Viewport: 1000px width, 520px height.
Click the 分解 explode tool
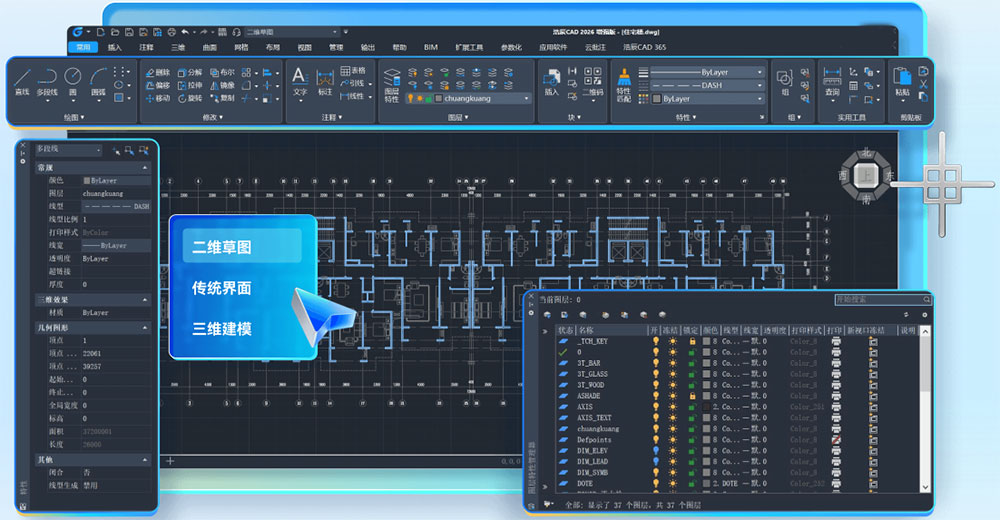189,73
